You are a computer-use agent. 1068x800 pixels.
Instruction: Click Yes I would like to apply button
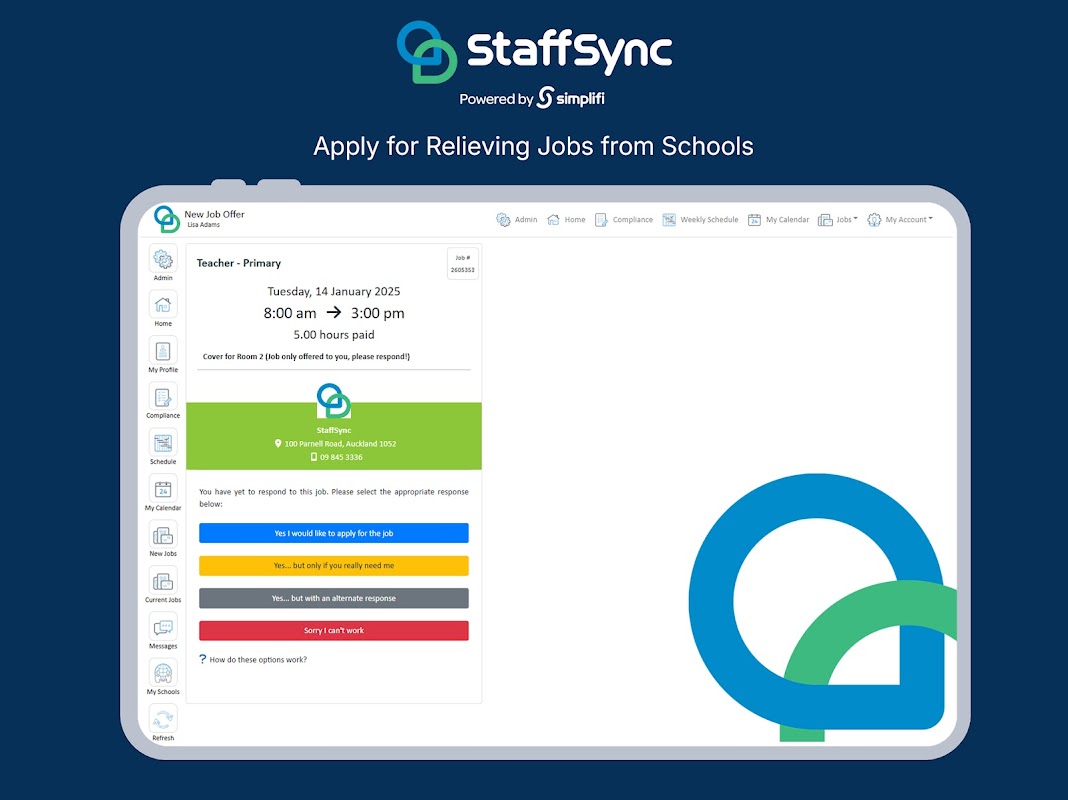point(334,533)
